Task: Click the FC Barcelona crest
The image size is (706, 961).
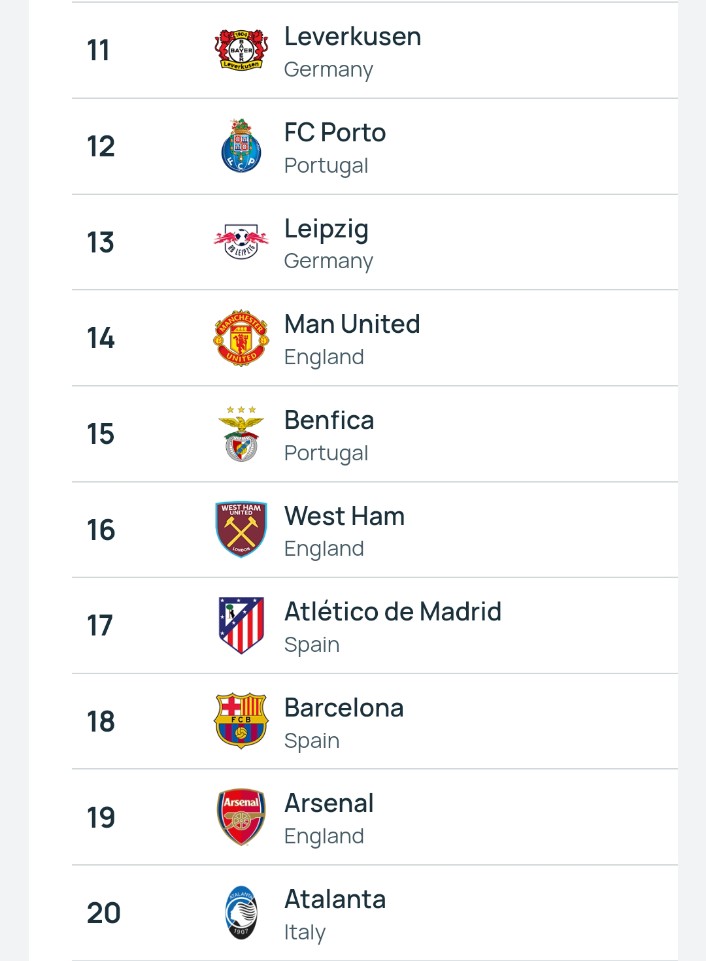Action: tap(241, 721)
